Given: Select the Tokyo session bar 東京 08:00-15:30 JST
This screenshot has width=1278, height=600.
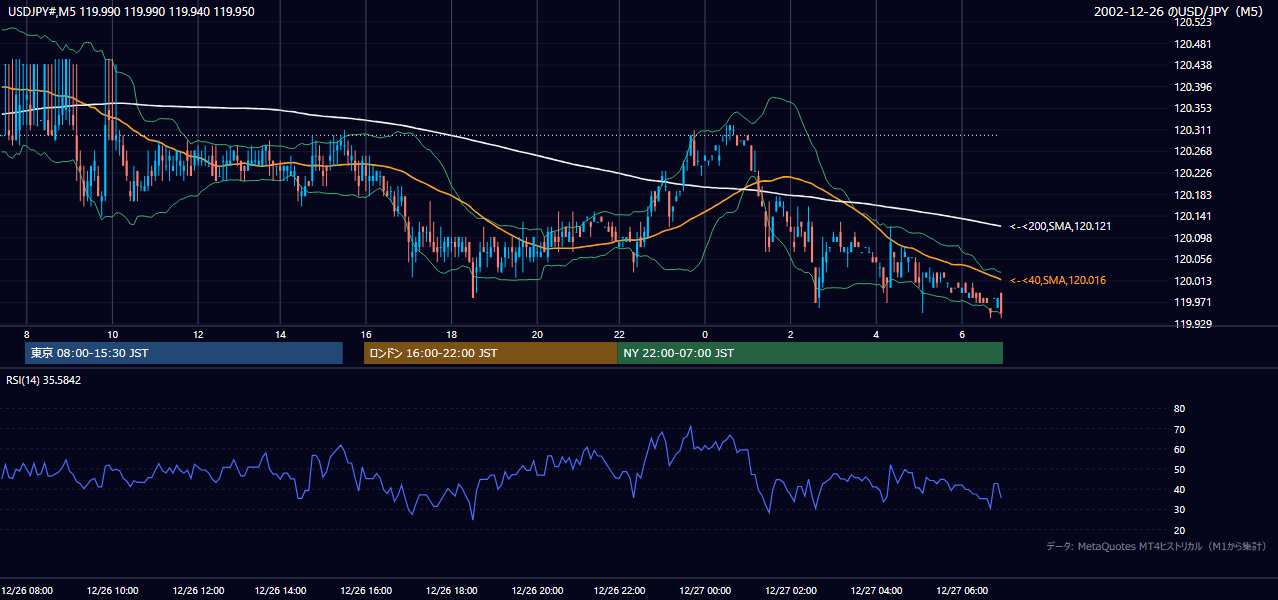Looking at the screenshot, I should (184, 353).
